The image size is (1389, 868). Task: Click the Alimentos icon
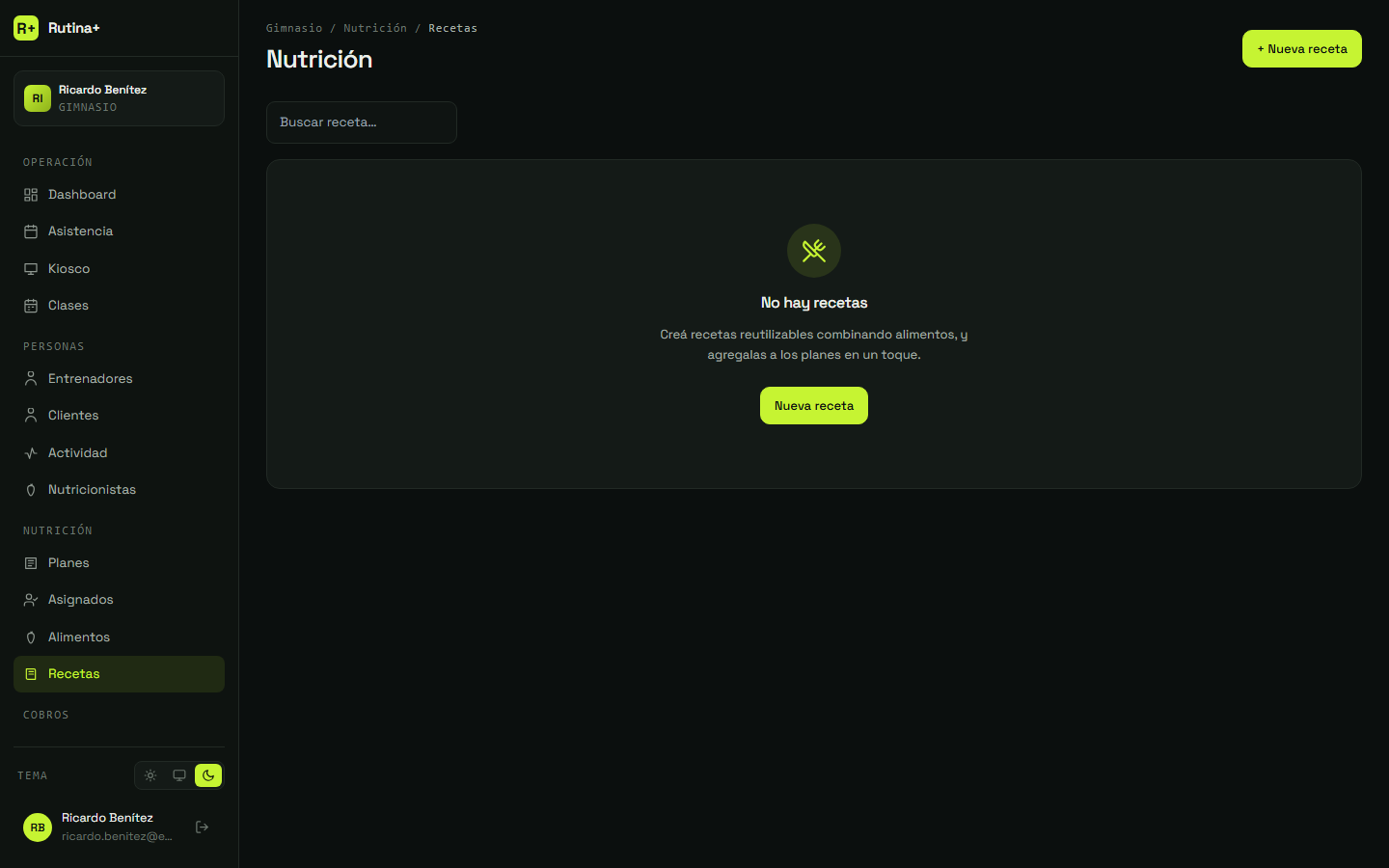coord(31,637)
